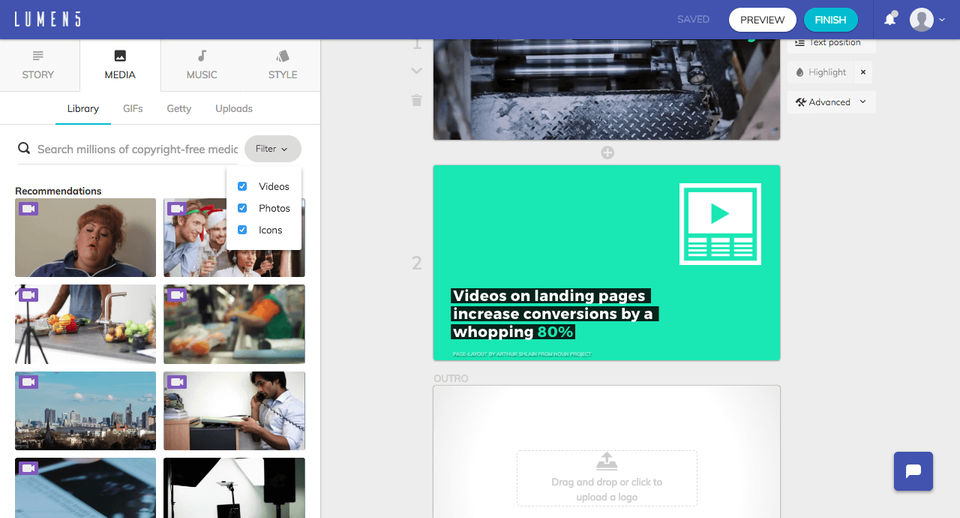Uncheck the Photos filter checkbox

pos(242,208)
